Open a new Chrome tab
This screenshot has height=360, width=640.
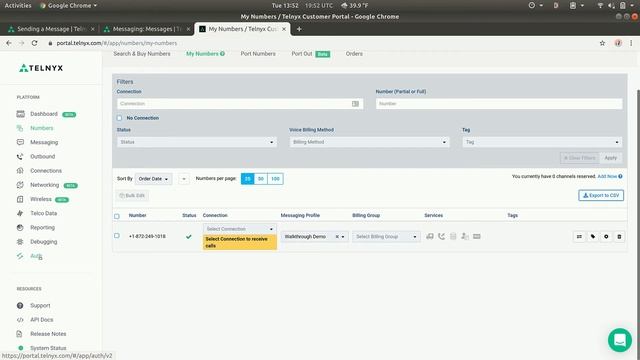point(299,29)
